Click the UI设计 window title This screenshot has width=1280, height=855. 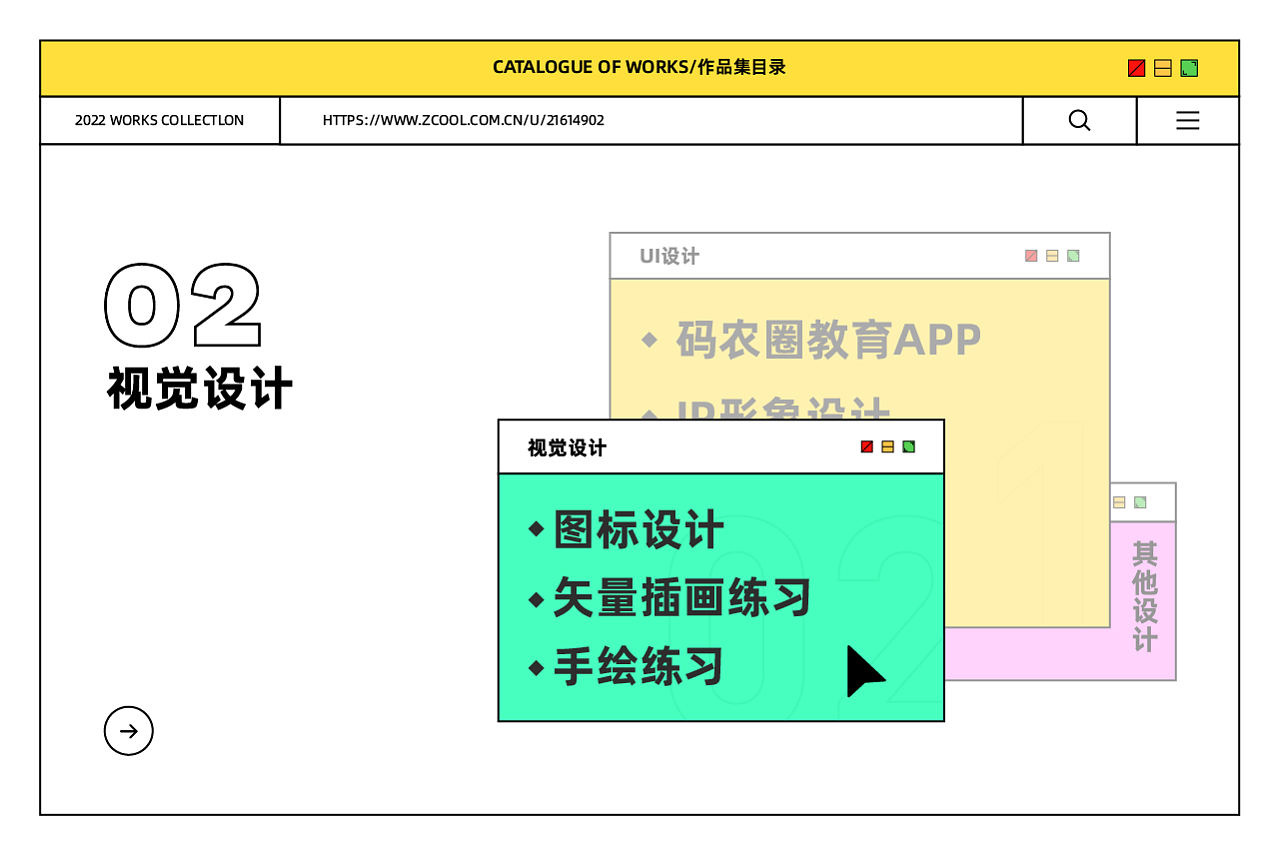669,257
